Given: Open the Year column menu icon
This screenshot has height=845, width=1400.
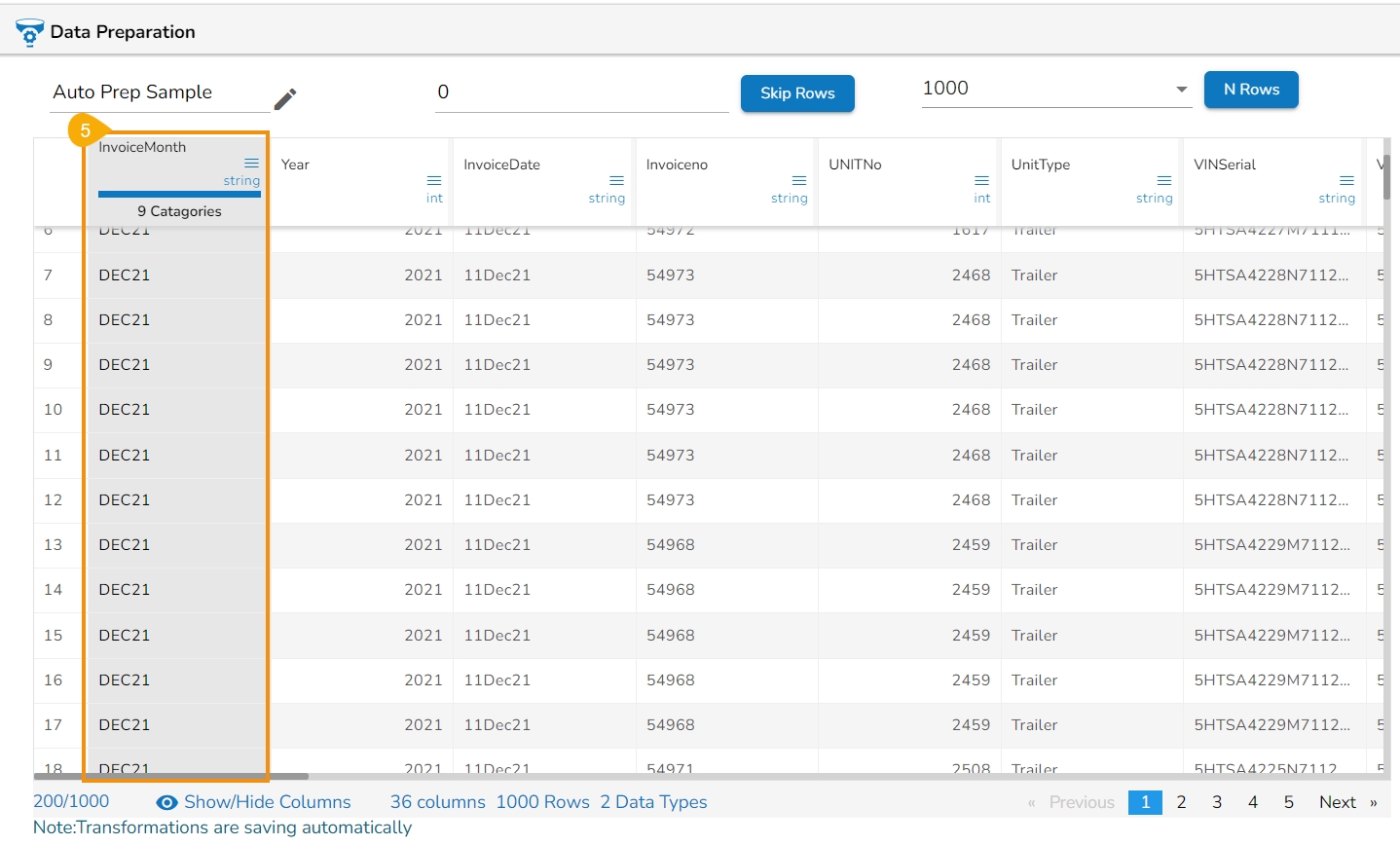Looking at the screenshot, I should pos(434,180).
